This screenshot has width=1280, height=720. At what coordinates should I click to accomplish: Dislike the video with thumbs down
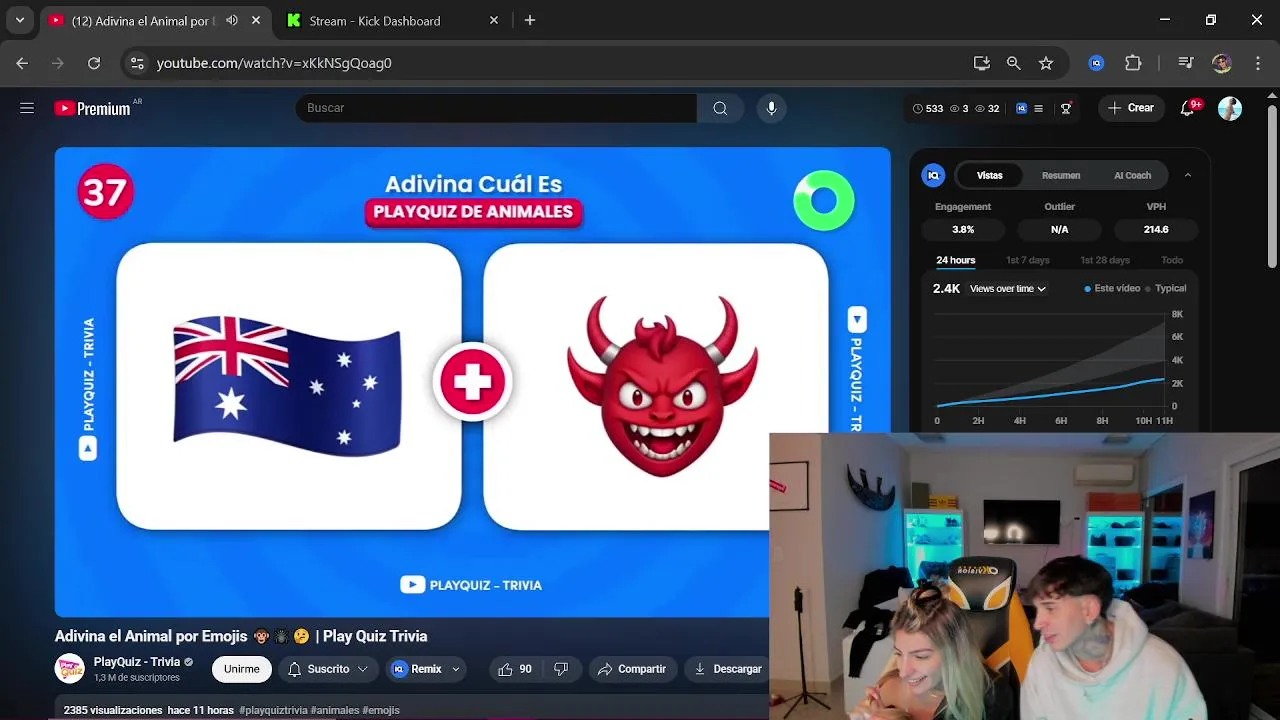[561, 669]
